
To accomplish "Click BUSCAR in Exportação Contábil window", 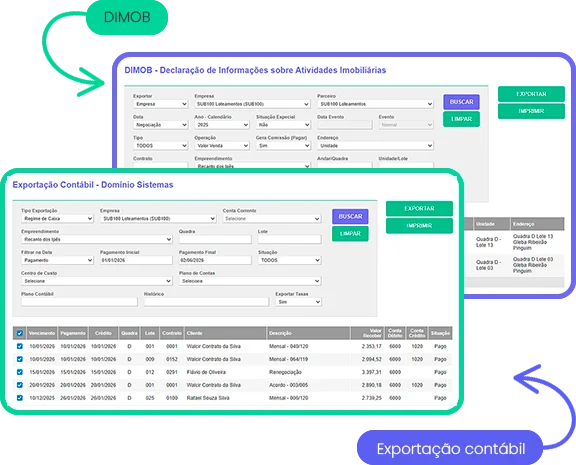I will click(350, 216).
